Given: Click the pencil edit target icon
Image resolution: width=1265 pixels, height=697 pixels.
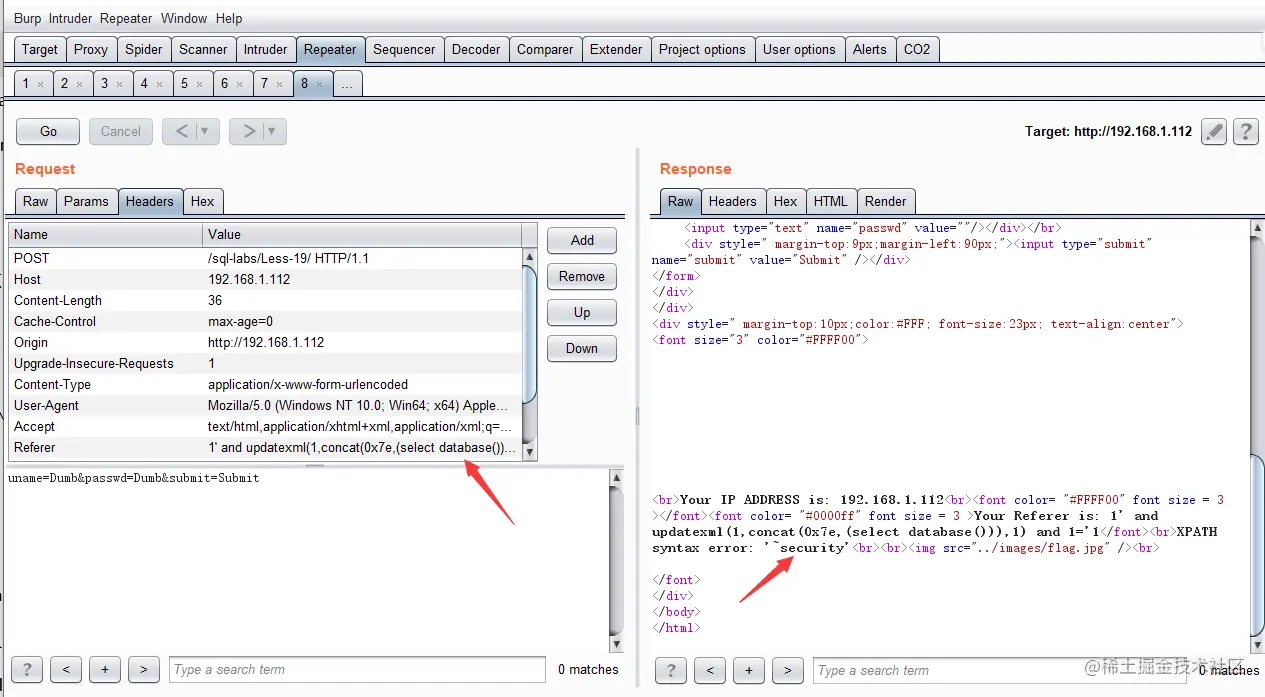Looking at the screenshot, I should click(x=1214, y=131).
